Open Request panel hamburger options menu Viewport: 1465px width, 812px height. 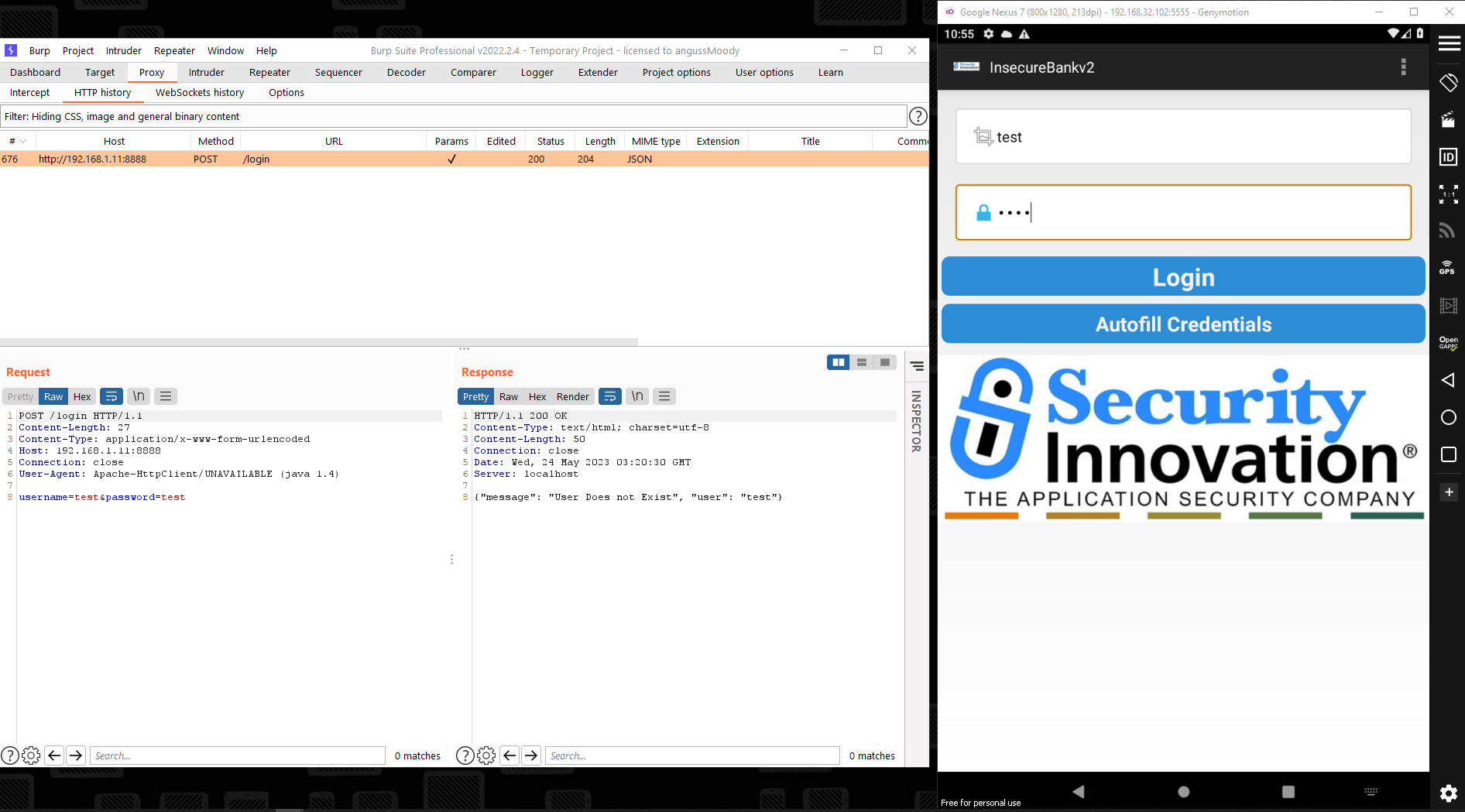tap(166, 396)
